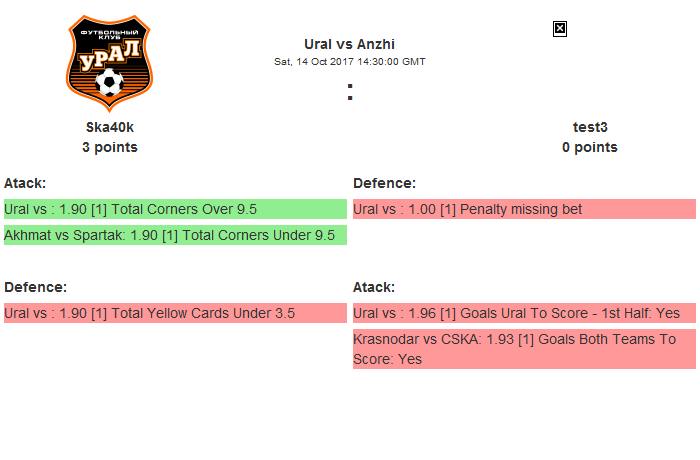Click the score separator colon
The height and width of the screenshot is (460, 700).
(350, 93)
